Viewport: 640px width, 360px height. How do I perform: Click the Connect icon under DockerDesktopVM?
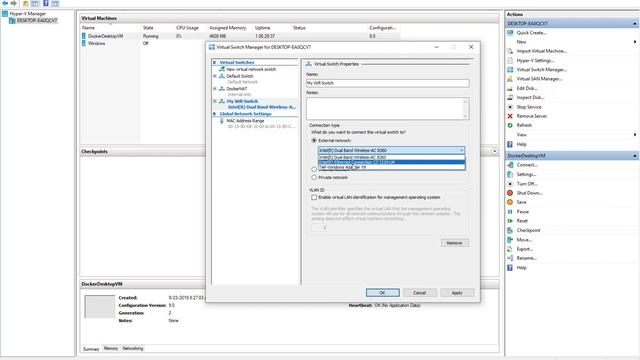tap(510, 165)
